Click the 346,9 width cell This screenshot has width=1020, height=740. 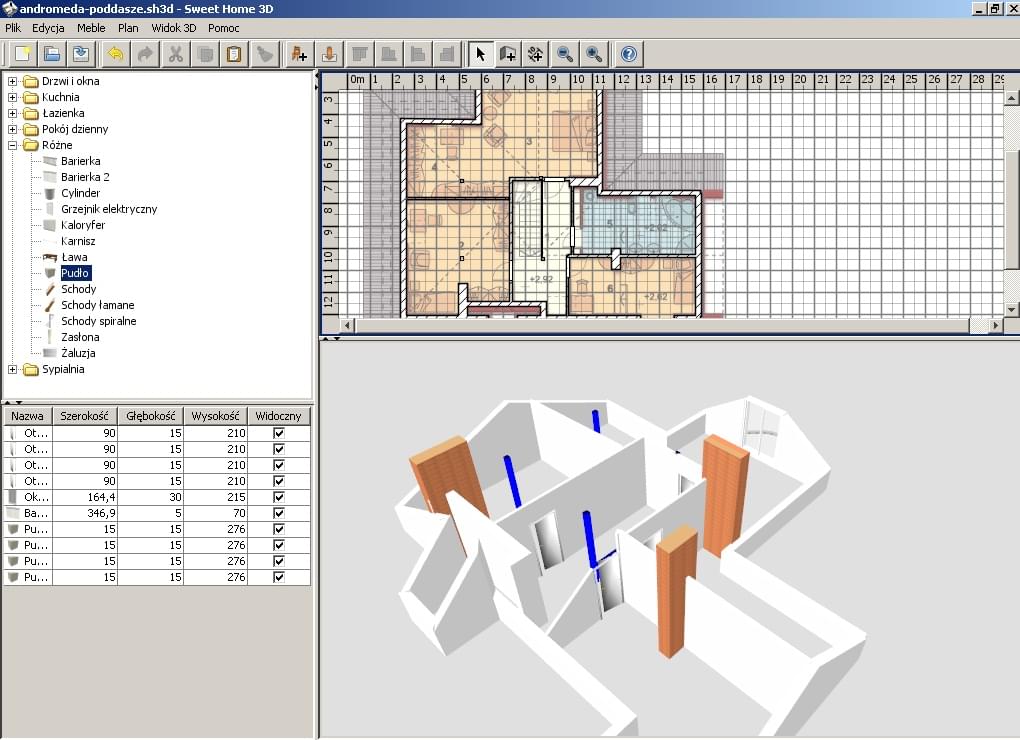pos(85,513)
